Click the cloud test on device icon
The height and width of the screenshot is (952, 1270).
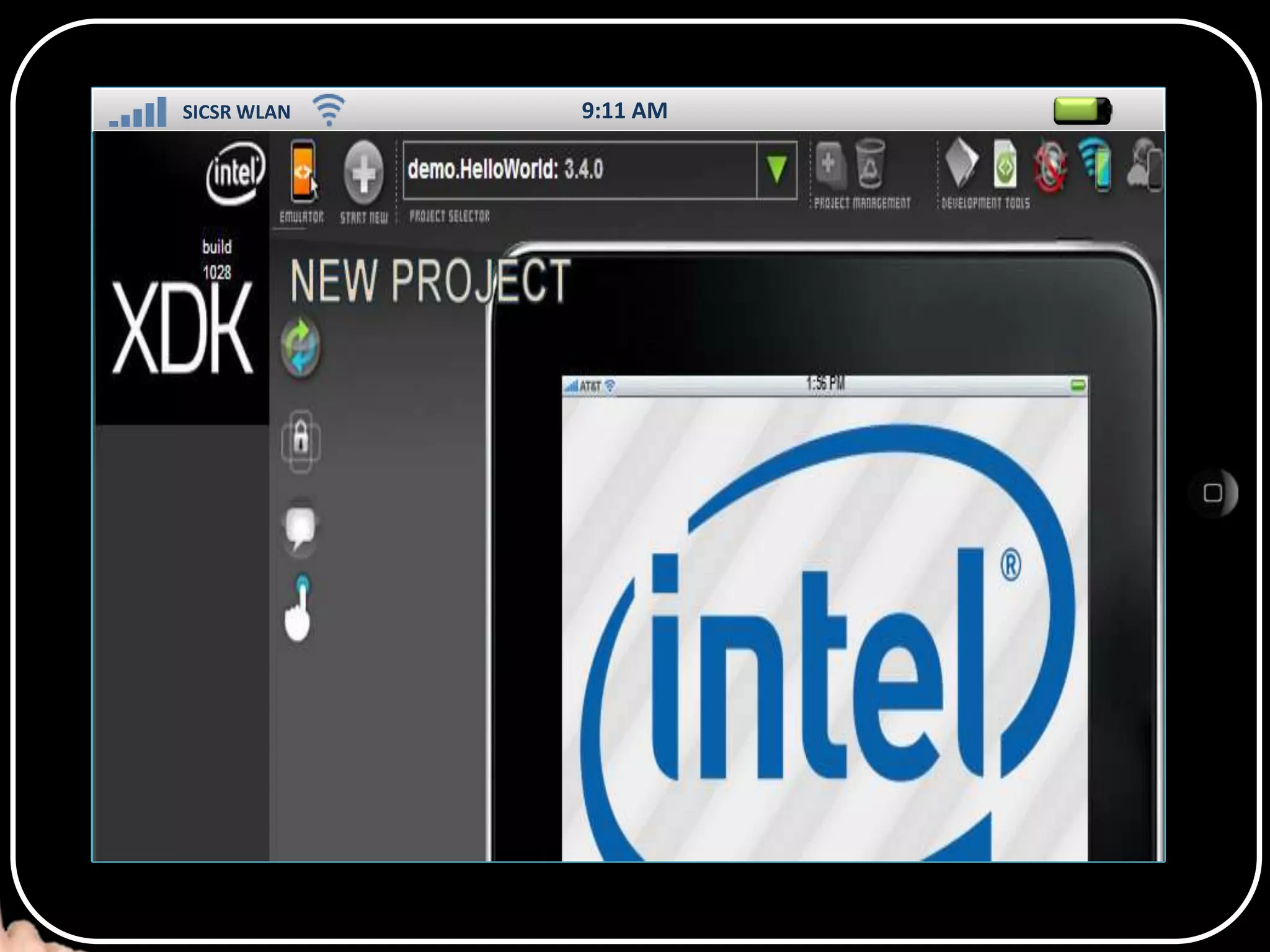tap(1145, 166)
